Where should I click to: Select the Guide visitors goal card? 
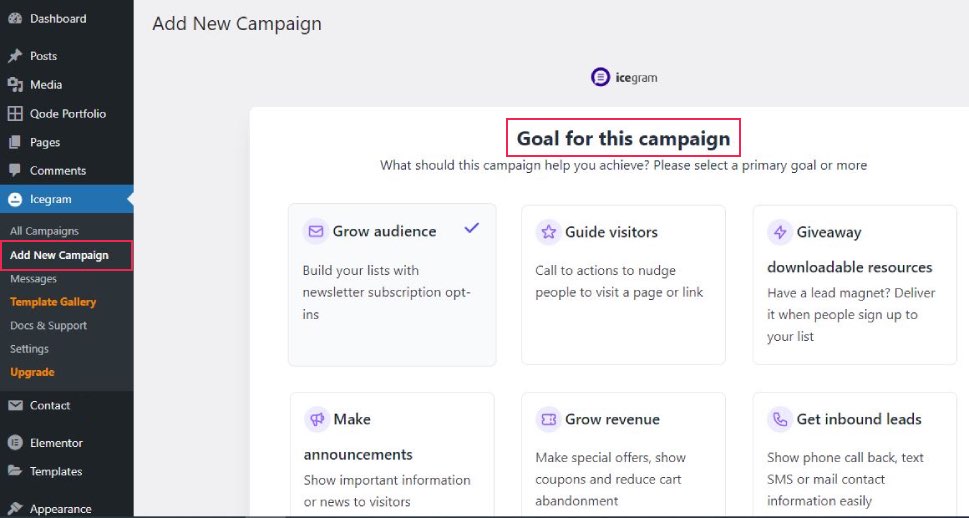coord(623,285)
